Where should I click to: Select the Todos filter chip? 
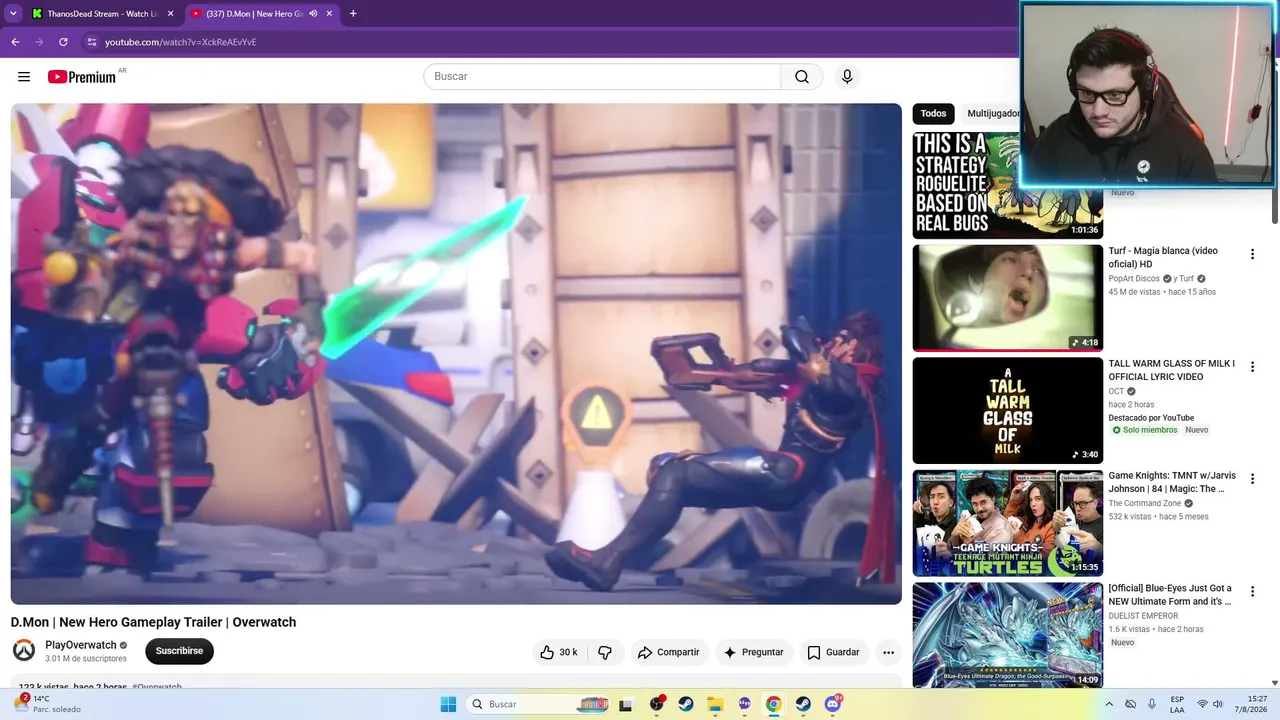(933, 114)
